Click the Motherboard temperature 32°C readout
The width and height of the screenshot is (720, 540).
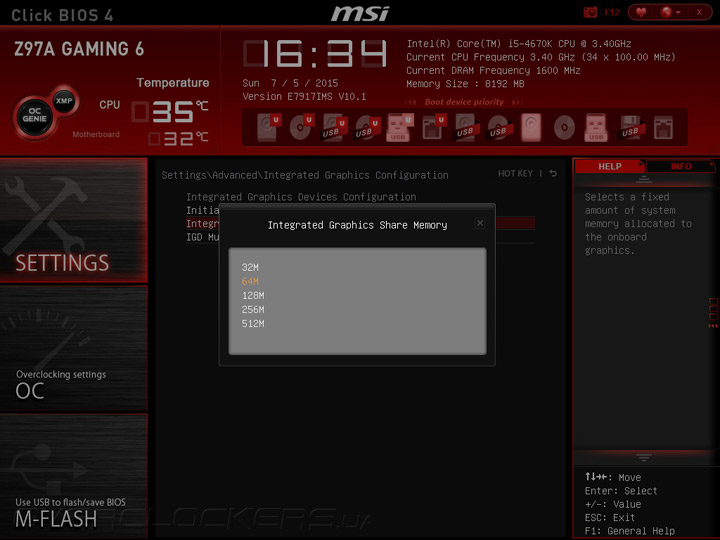click(178, 138)
